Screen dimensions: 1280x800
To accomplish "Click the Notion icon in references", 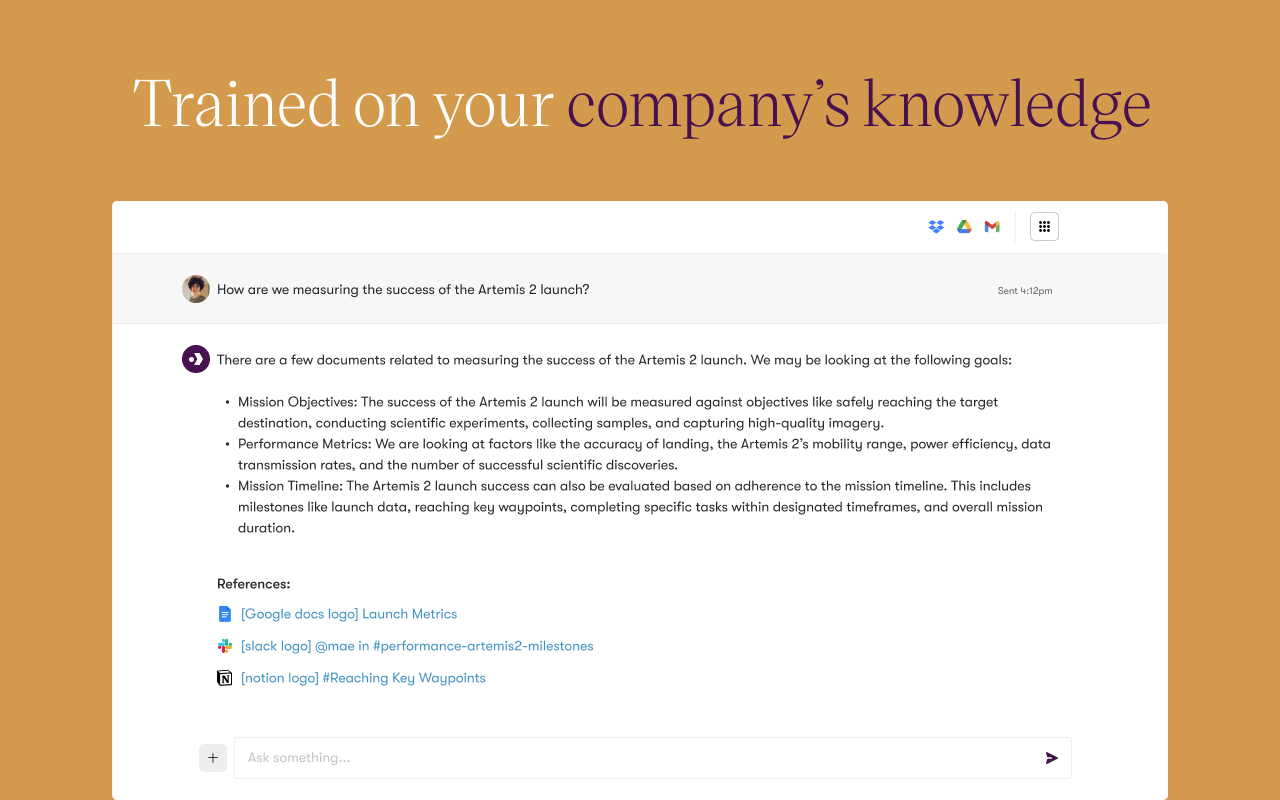I will tap(225, 677).
